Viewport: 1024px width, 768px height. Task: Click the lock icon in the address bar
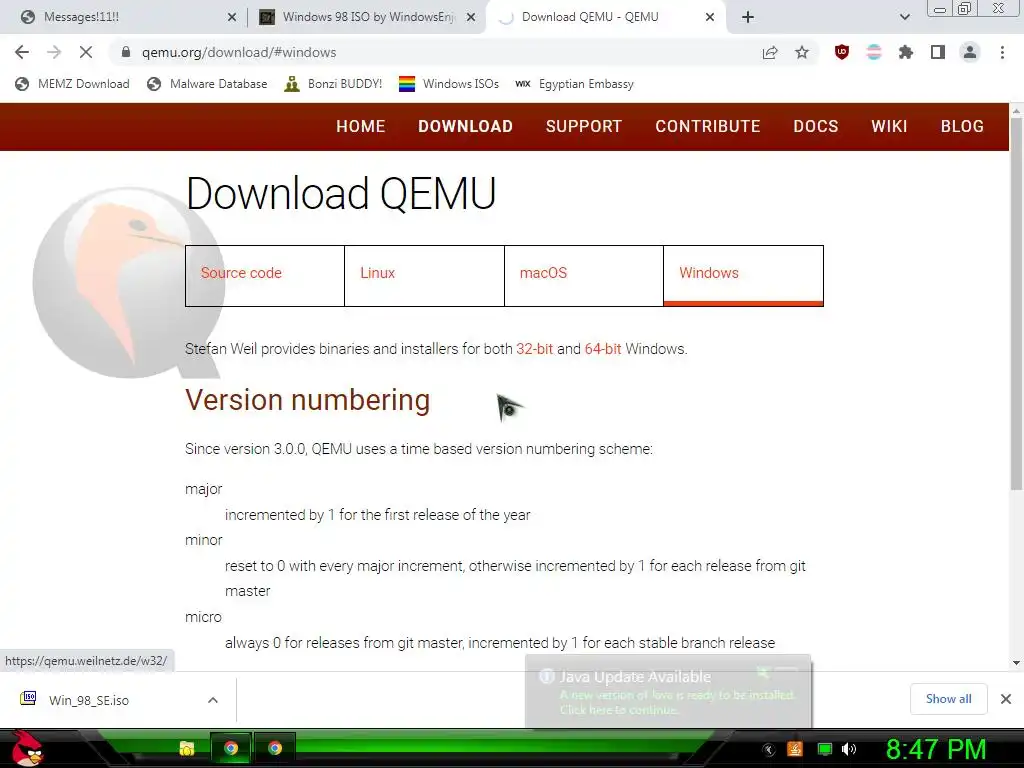point(127,52)
